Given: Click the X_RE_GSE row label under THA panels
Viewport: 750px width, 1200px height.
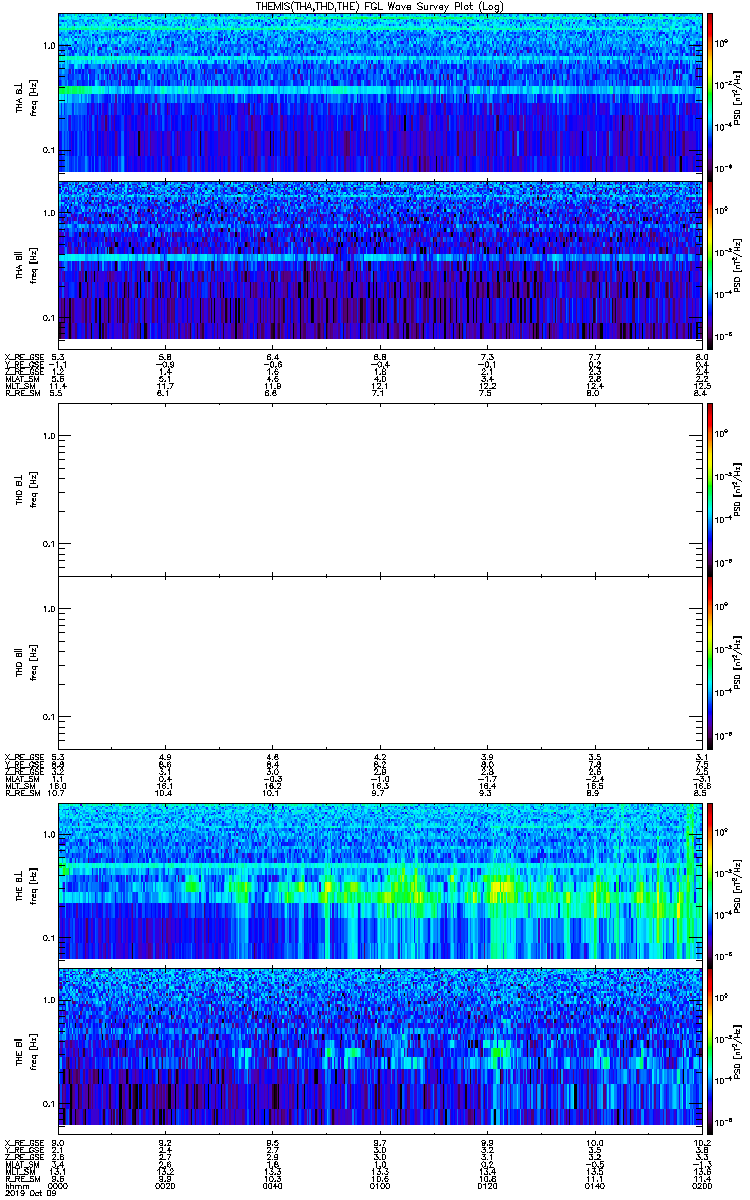Looking at the screenshot, I should (22, 357).
